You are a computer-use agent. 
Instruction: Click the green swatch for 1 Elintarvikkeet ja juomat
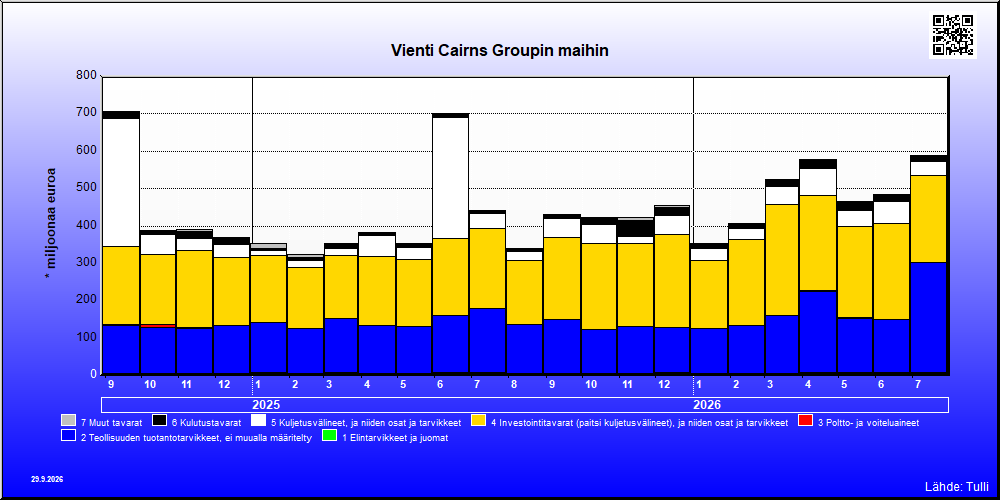pyautogui.click(x=330, y=436)
